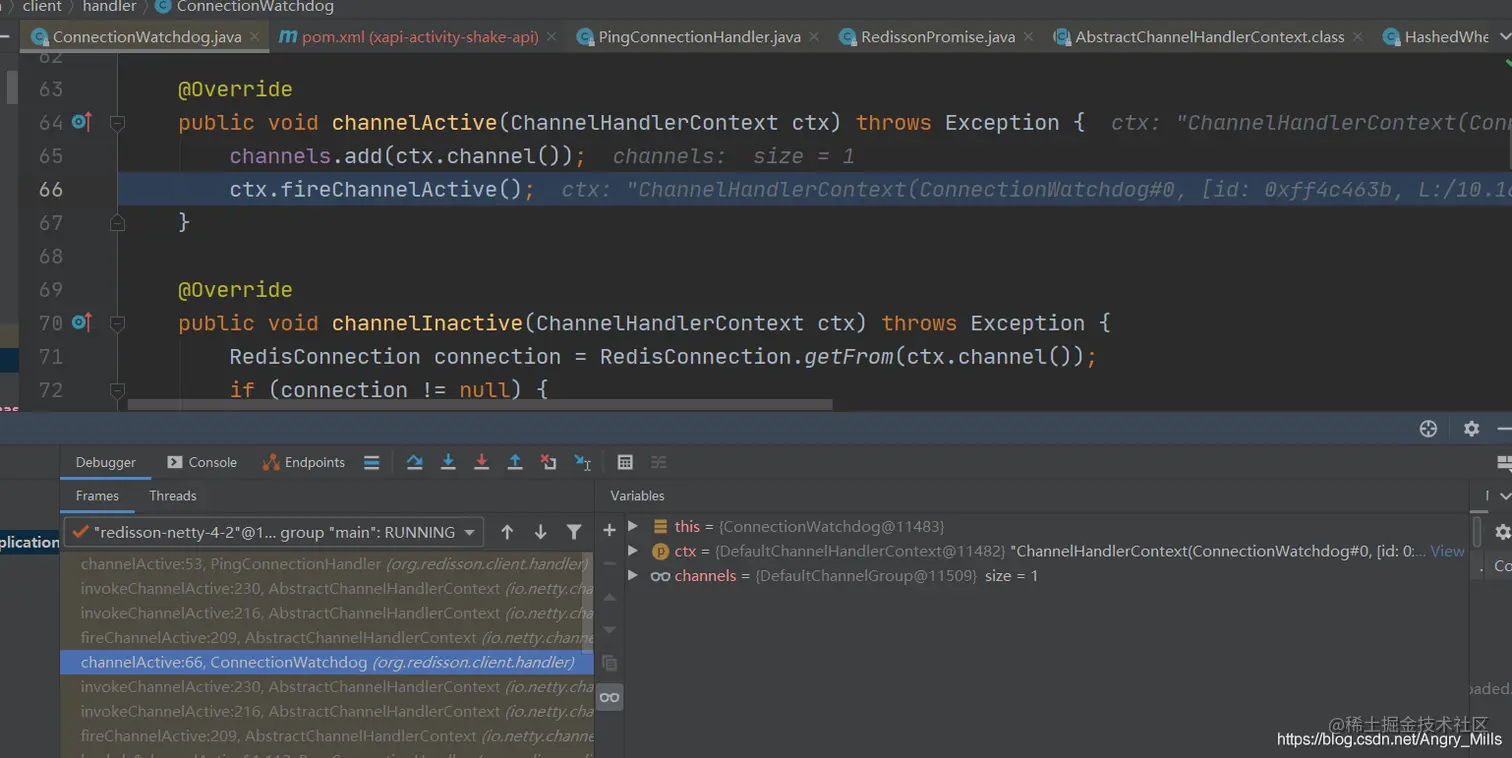This screenshot has width=1512, height=758.
Task: Click the crosshair target icon in debug header
Action: [1428, 428]
